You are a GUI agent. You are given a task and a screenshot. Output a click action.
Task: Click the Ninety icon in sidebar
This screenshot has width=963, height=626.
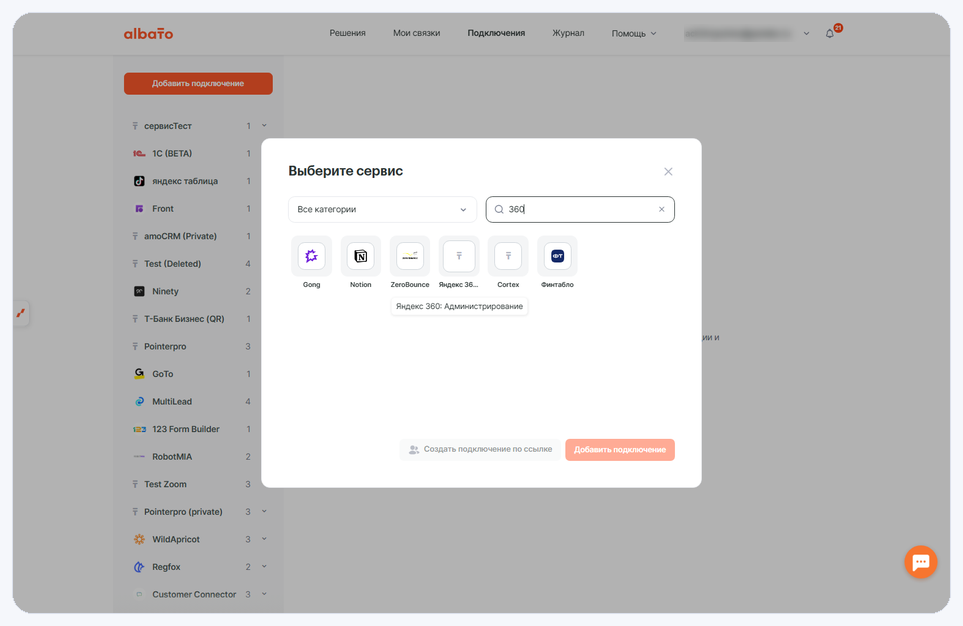coord(139,291)
